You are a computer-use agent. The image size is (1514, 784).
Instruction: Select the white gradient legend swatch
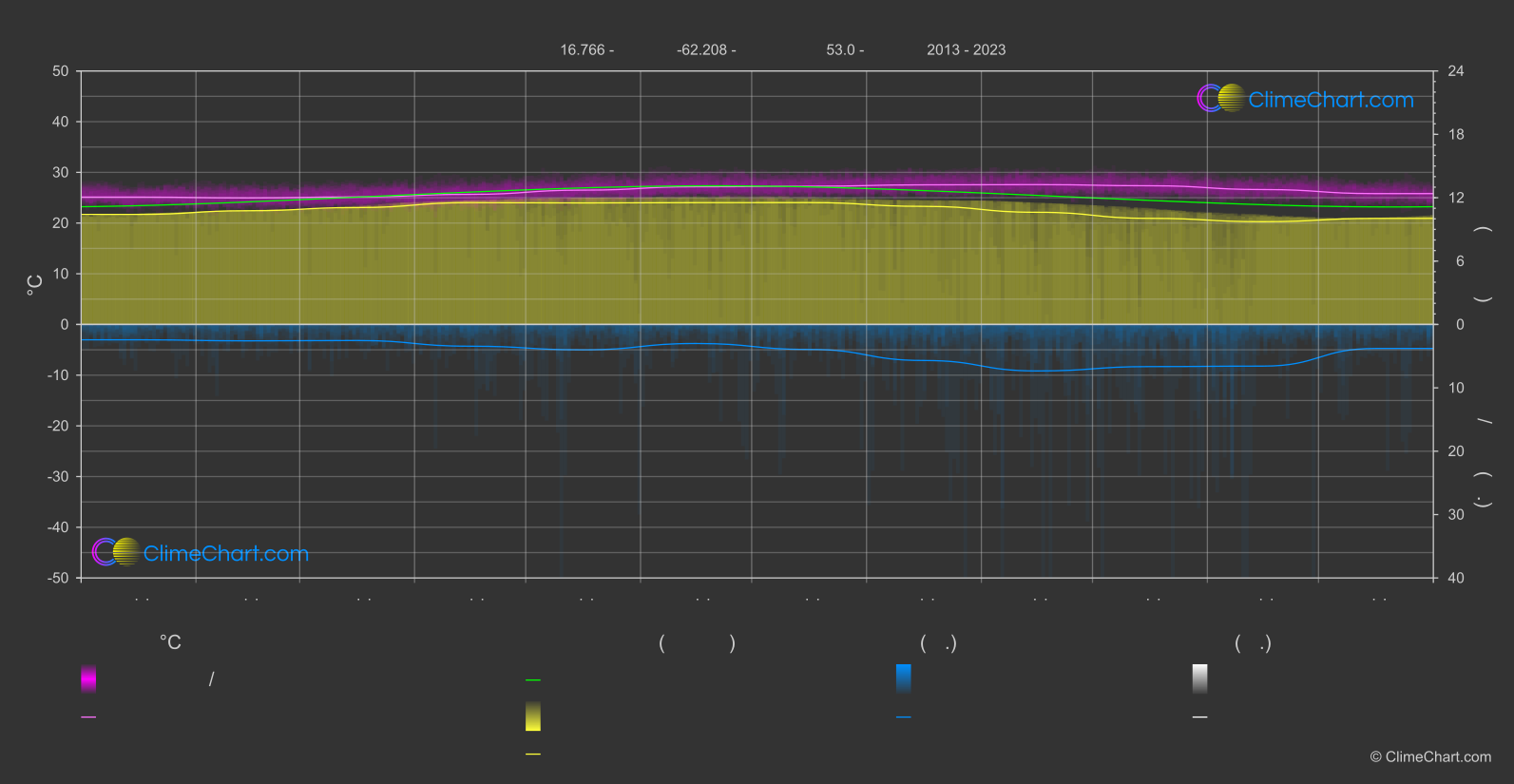point(1199,679)
